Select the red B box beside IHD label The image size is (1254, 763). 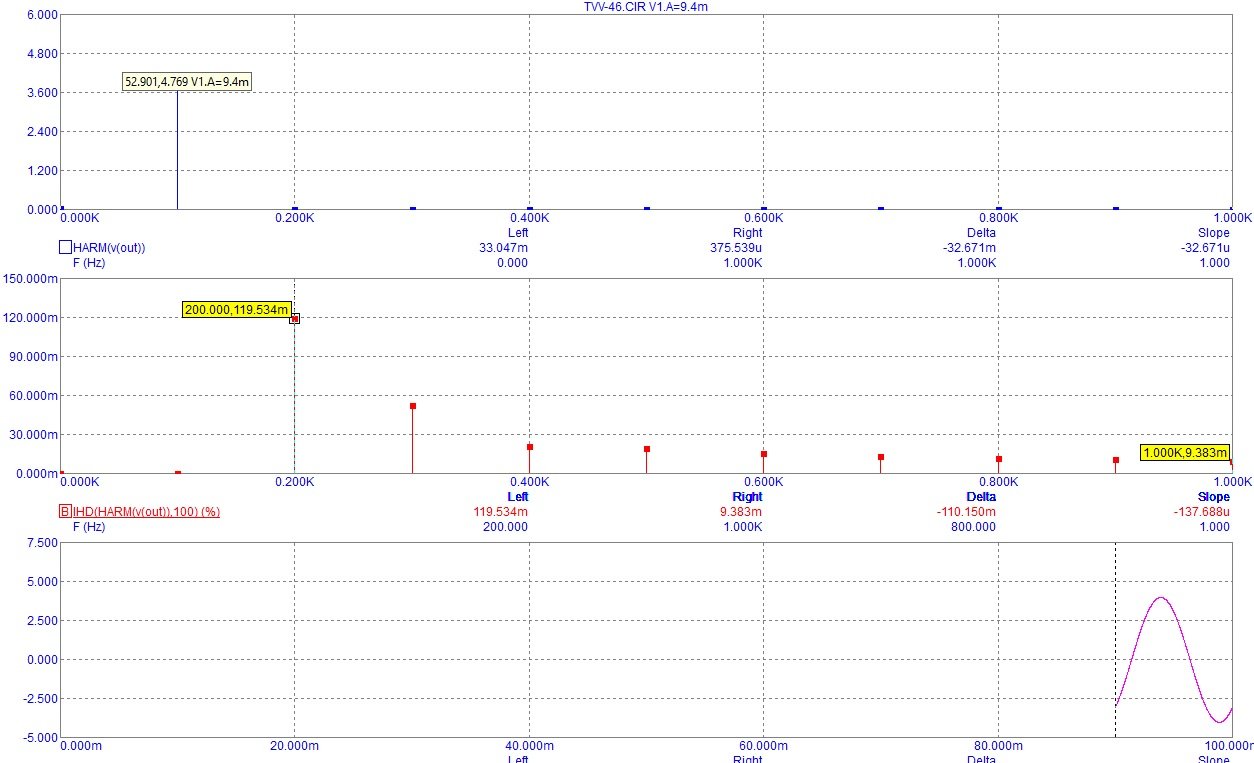(65, 512)
